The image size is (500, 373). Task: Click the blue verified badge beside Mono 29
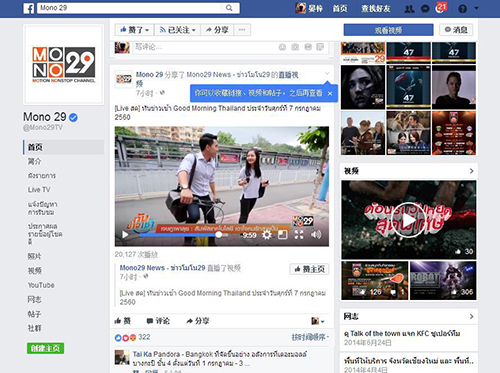(73, 117)
